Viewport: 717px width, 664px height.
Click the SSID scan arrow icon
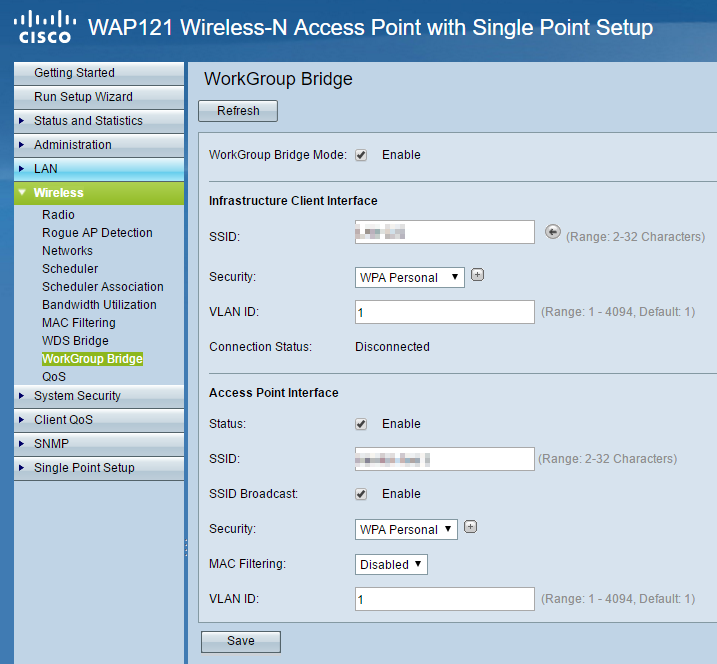click(x=552, y=232)
